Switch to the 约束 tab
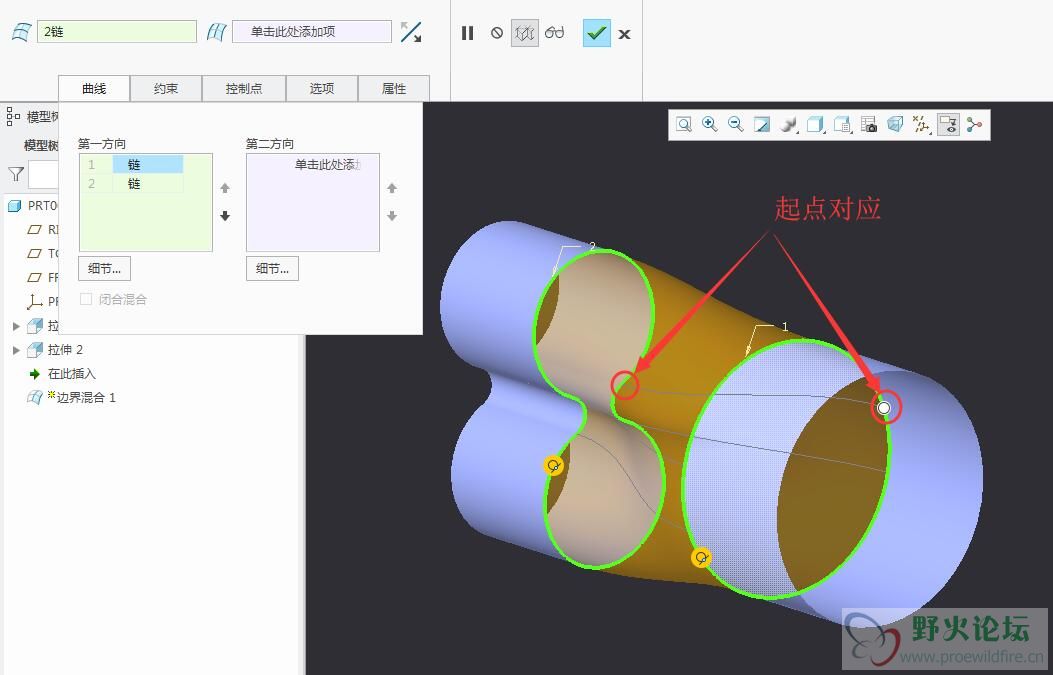 click(x=166, y=89)
